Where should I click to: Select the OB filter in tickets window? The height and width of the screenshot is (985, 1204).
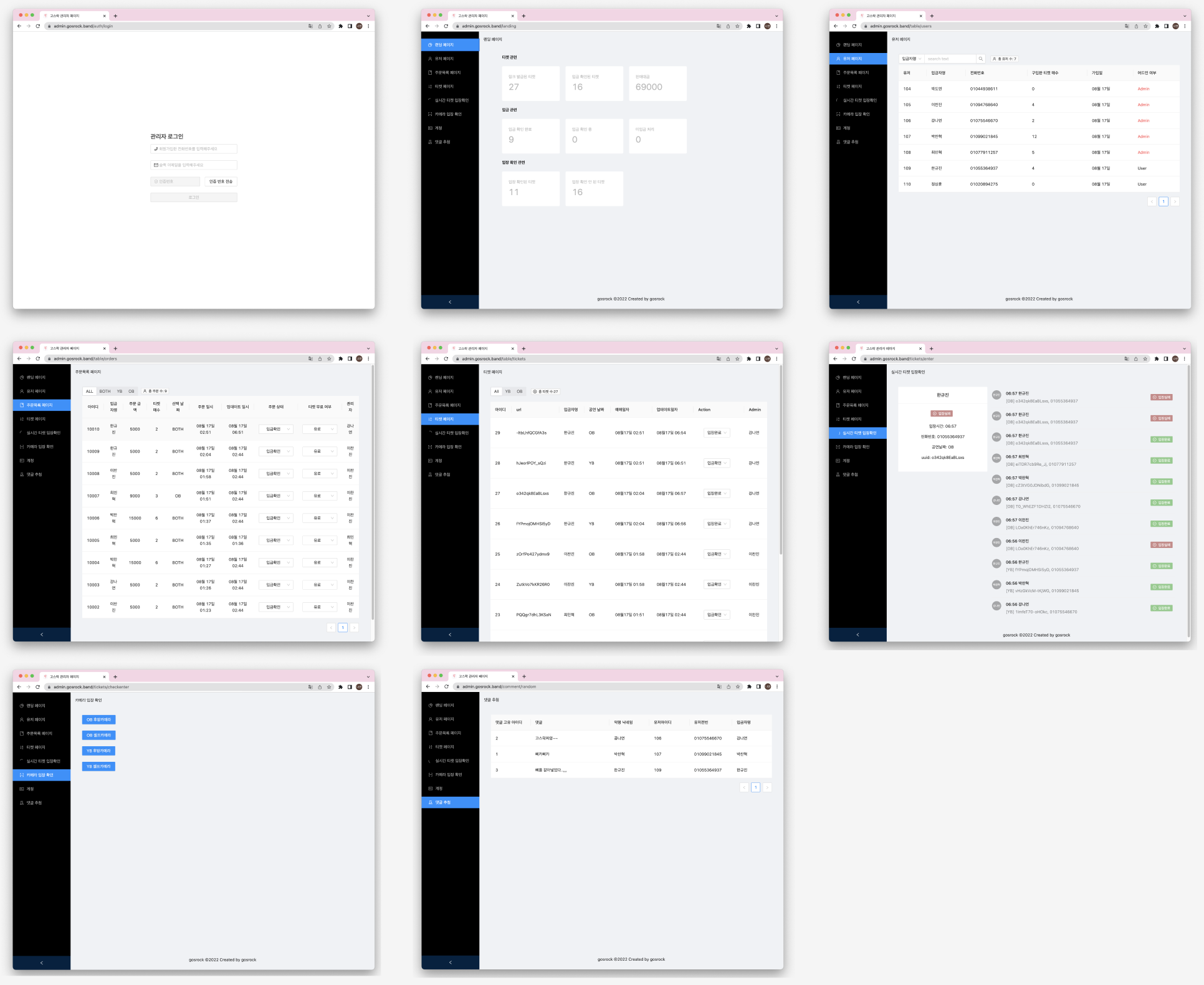tap(519, 392)
